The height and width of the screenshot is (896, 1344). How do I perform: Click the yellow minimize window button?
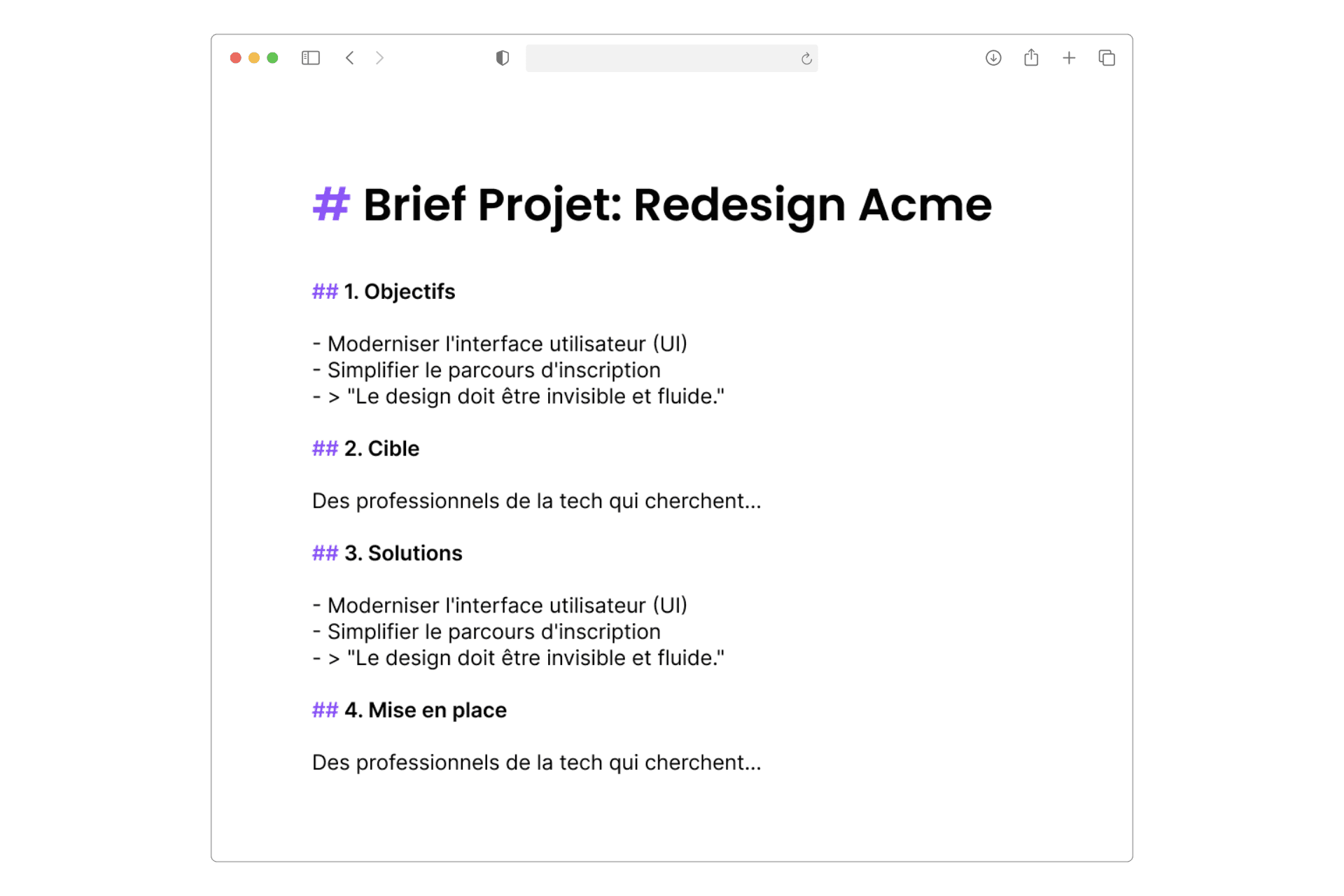[254, 58]
